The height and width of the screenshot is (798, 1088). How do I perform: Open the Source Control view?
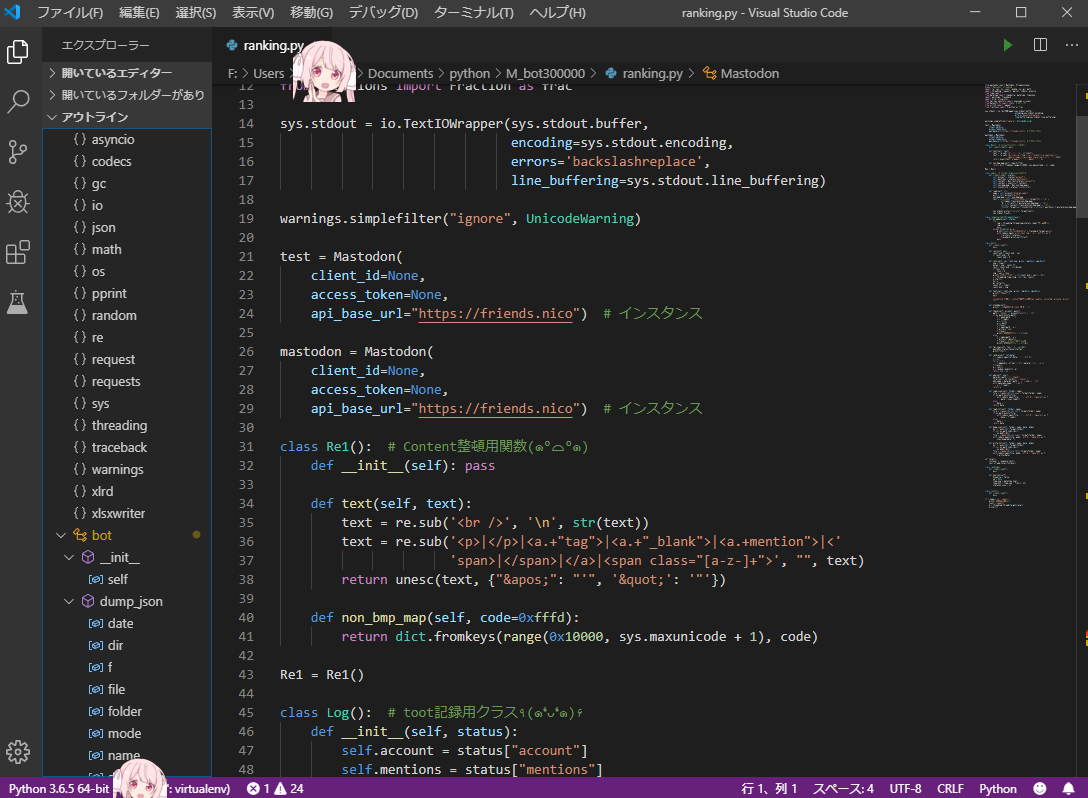18,152
